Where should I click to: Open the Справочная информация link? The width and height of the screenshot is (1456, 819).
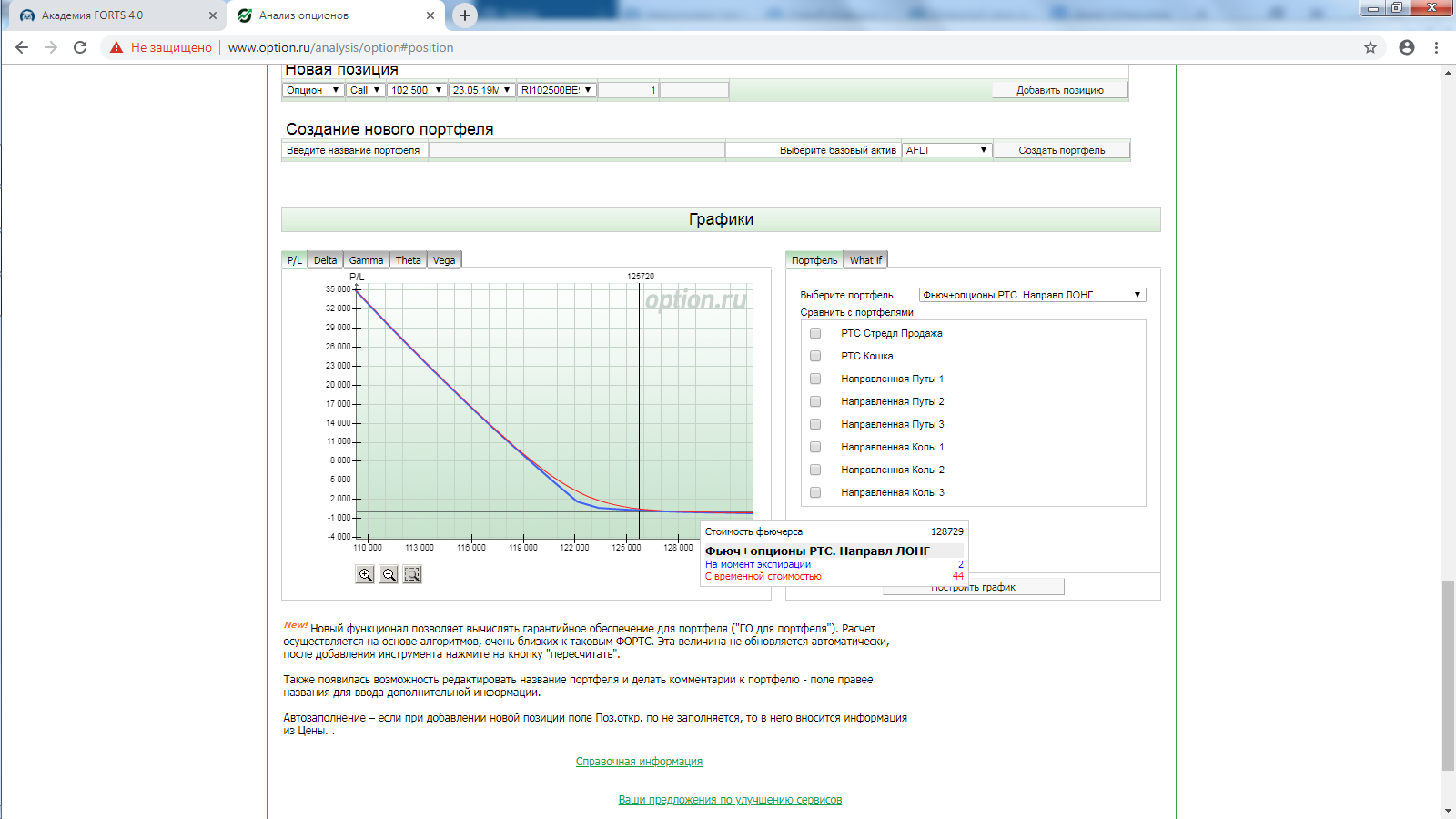tap(639, 762)
